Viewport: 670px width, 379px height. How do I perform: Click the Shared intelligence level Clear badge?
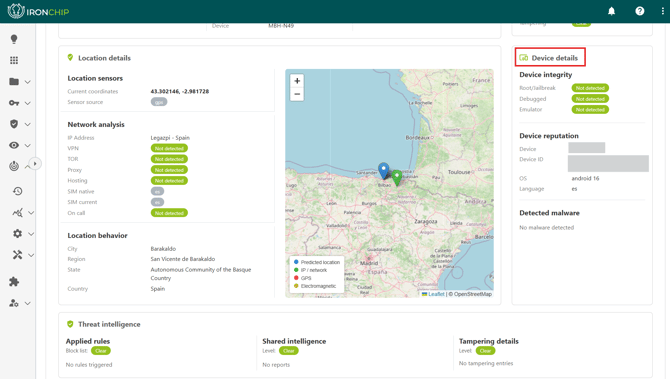click(289, 351)
